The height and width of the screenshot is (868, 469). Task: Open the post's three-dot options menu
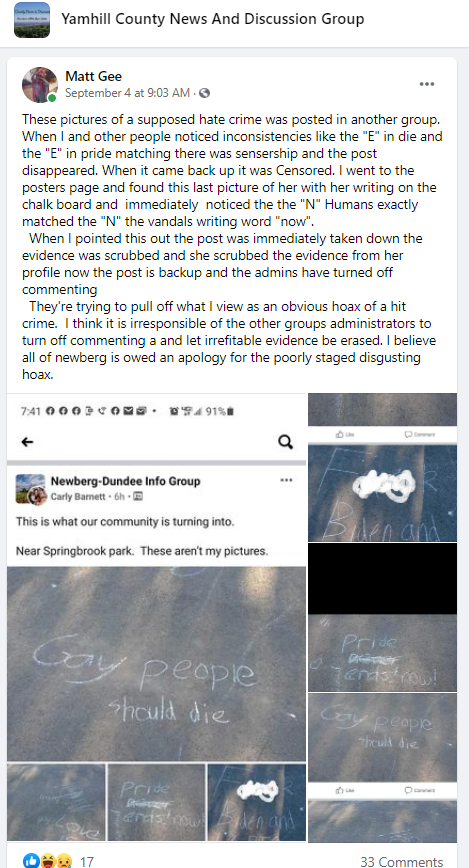pos(426,84)
